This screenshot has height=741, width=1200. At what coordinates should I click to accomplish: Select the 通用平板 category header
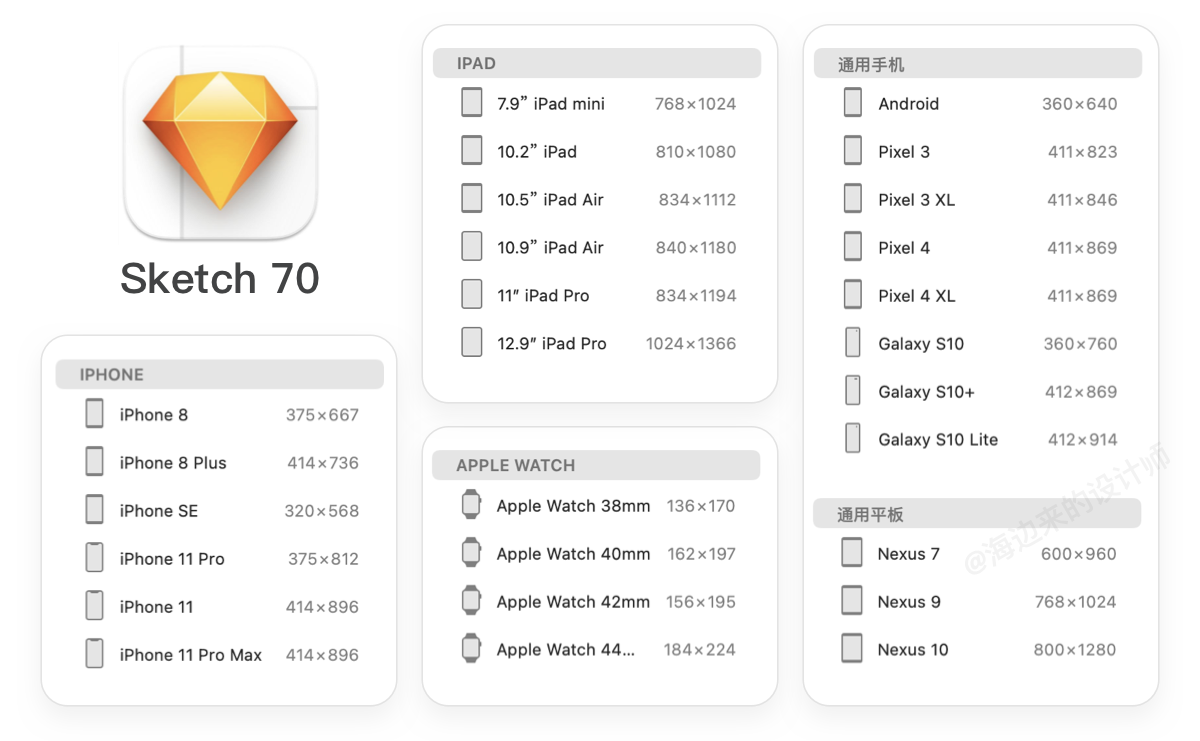click(x=978, y=514)
